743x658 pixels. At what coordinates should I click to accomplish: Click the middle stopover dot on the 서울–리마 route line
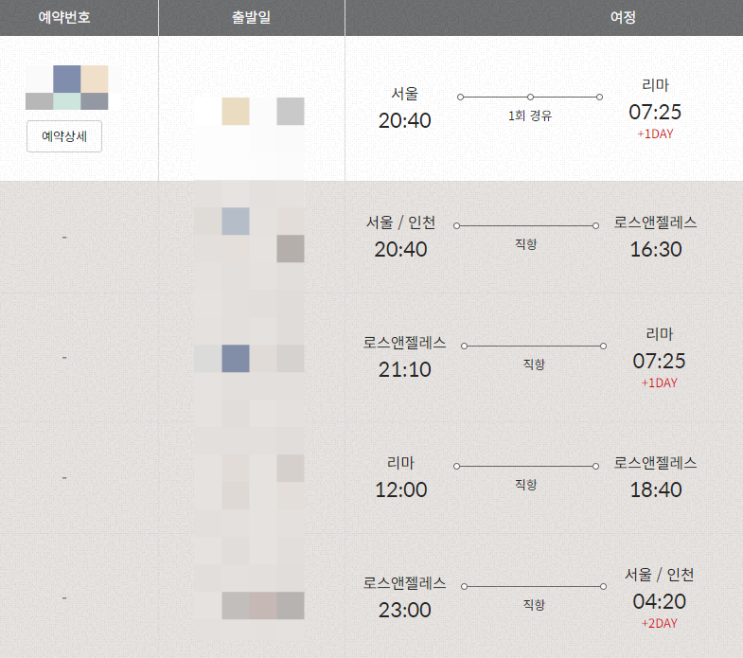point(530,97)
